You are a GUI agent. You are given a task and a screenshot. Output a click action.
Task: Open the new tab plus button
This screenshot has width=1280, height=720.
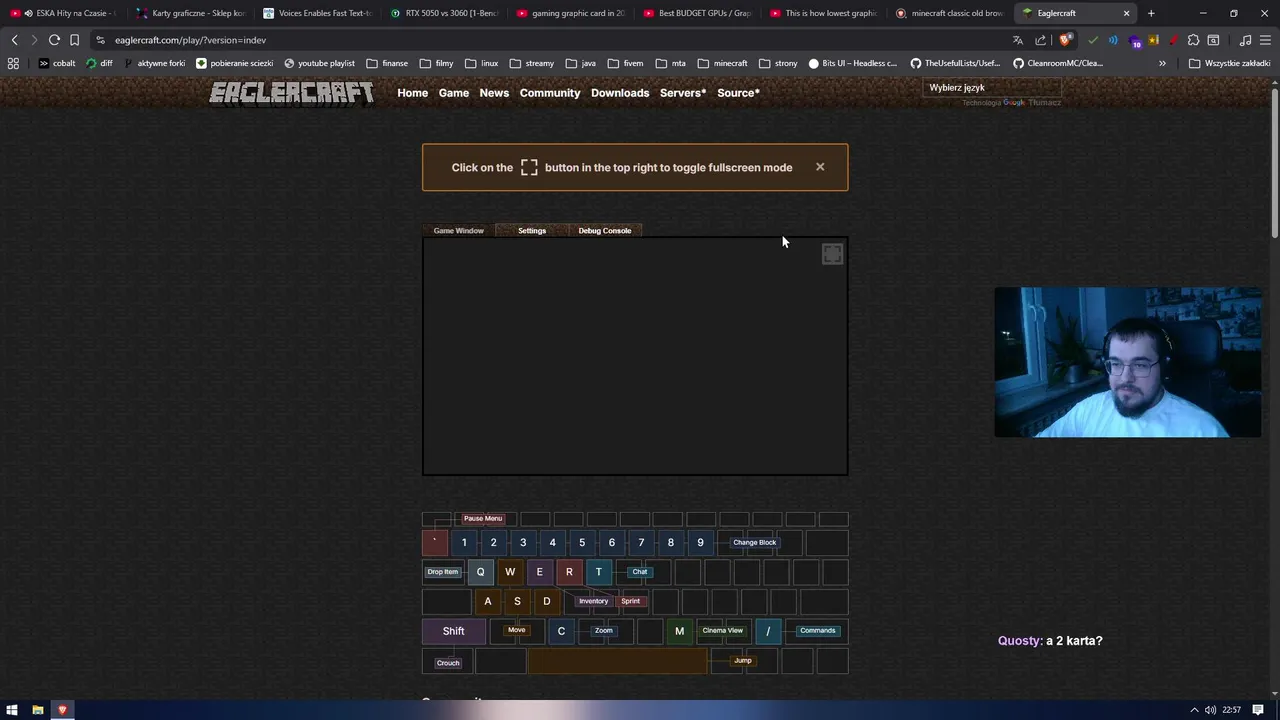coord(1151,13)
